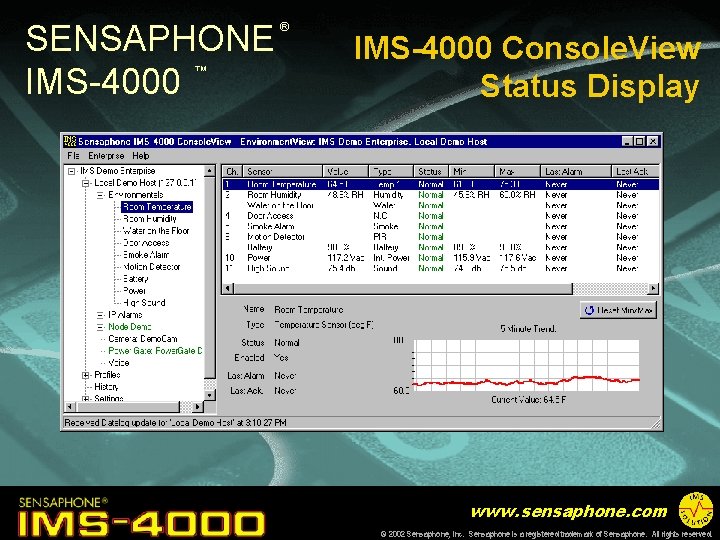The width and height of the screenshot is (720, 540).
Task: Click the ConsoleView title bar app icon
Action: (70, 141)
